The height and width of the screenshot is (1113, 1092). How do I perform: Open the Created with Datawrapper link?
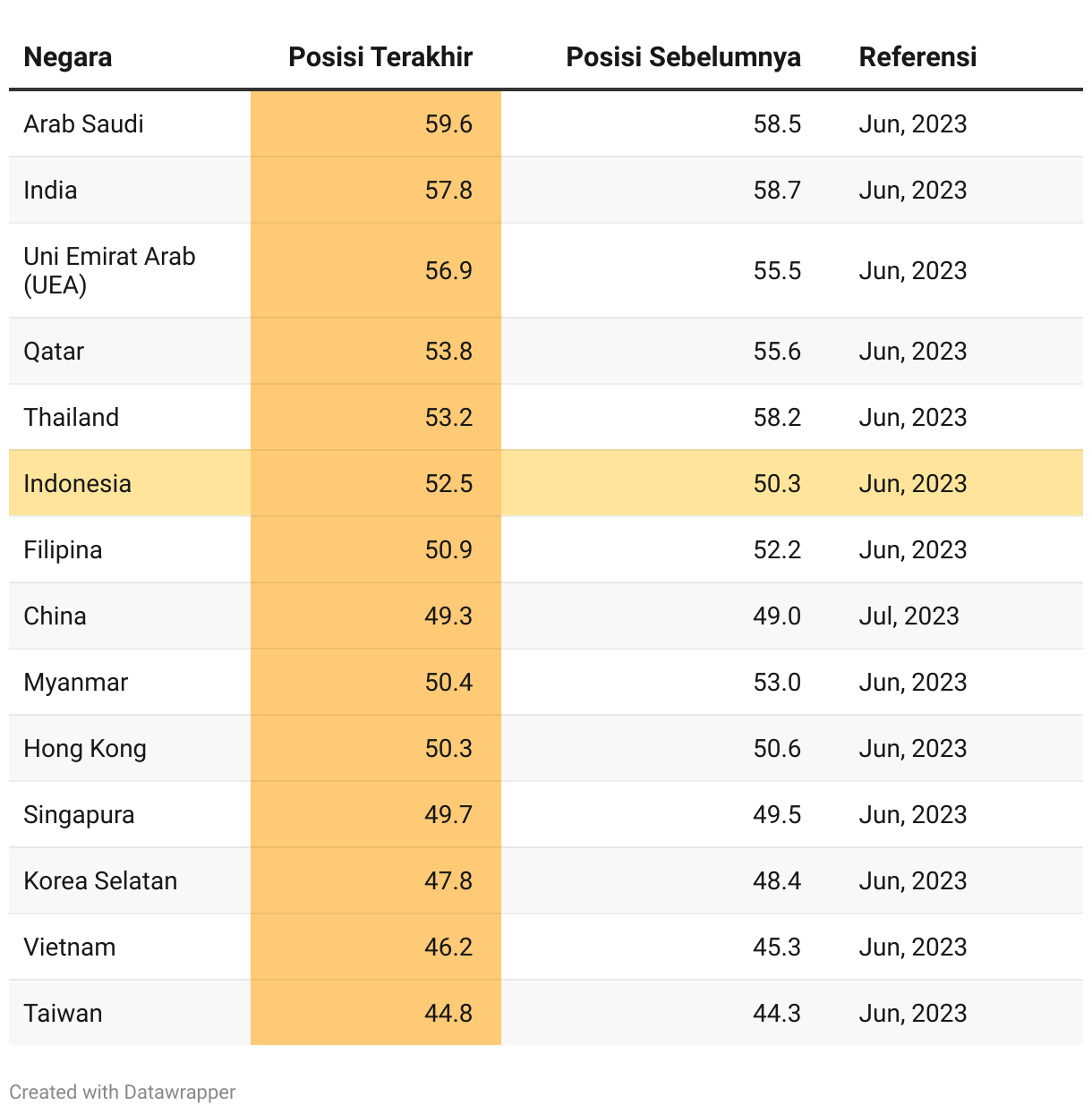[x=123, y=1092]
